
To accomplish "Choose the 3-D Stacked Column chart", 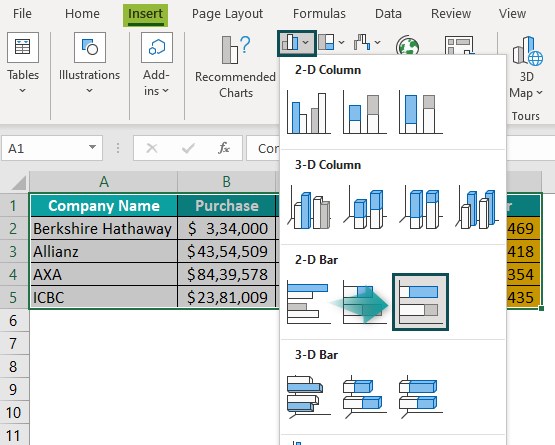I will pos(365,207).
